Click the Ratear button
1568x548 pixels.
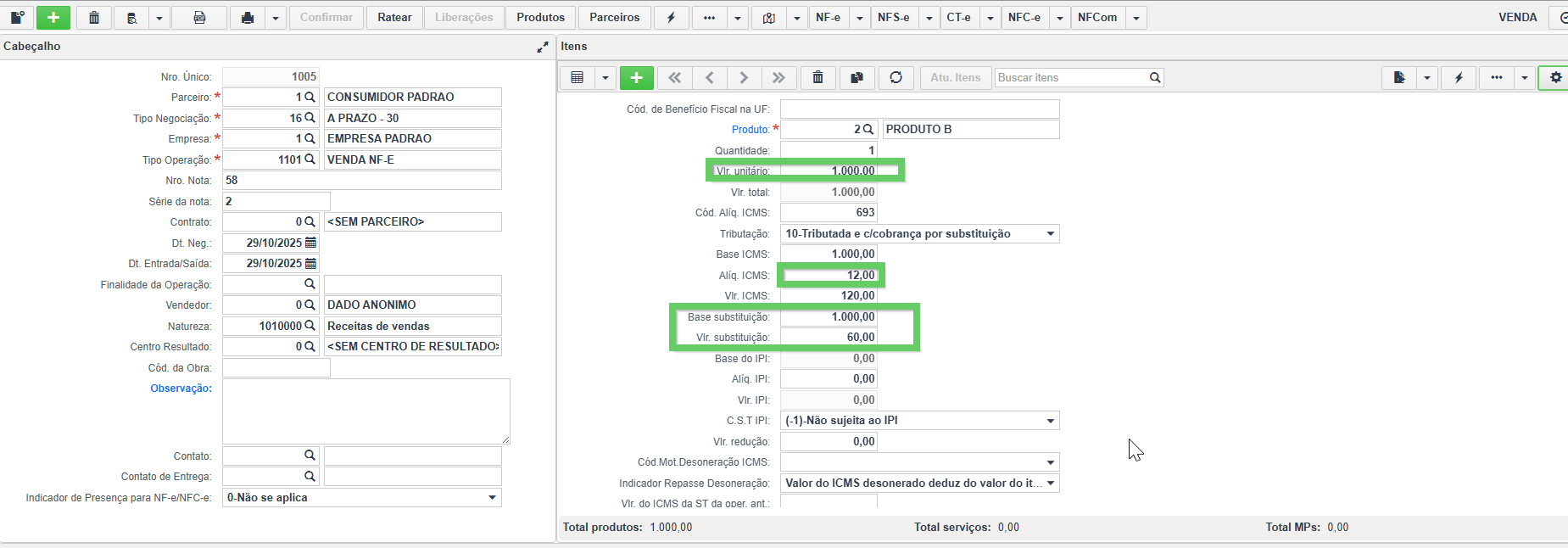pos(394,17)
